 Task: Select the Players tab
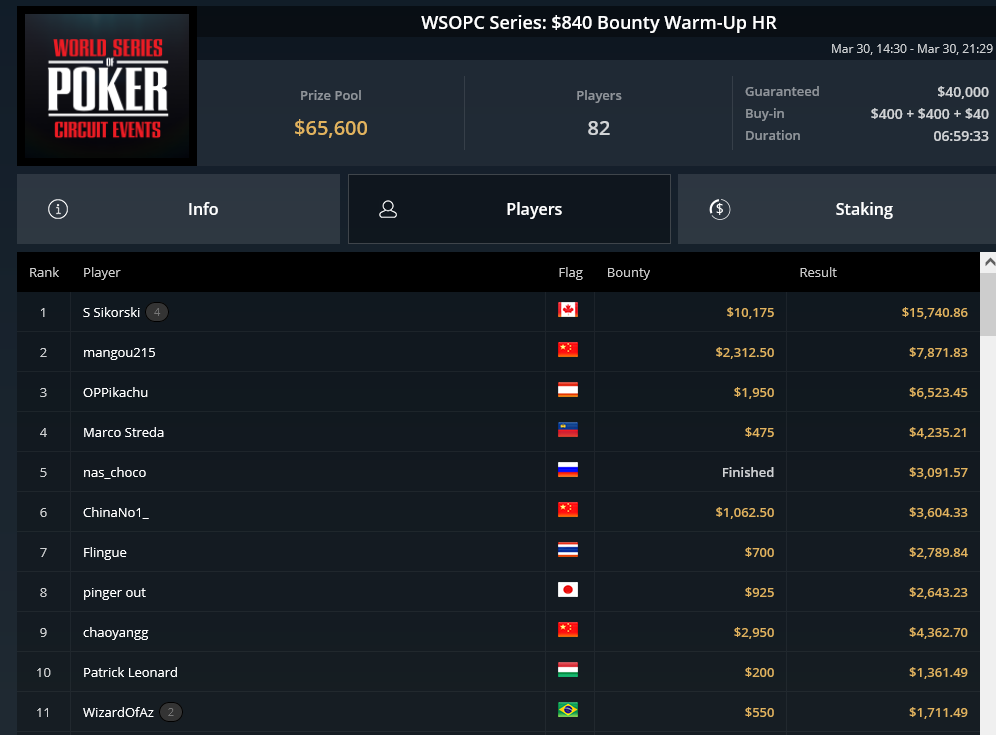(x=509, y=209)
